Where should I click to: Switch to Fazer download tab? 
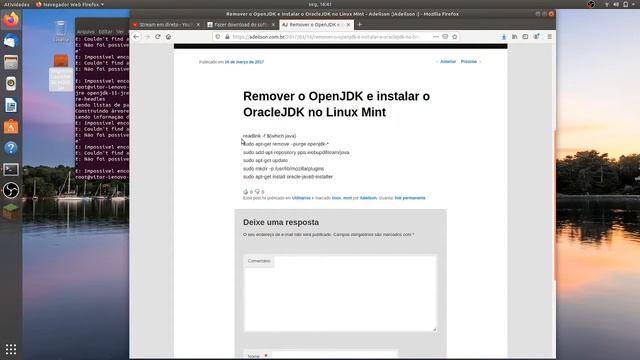[x=241, y=24]
